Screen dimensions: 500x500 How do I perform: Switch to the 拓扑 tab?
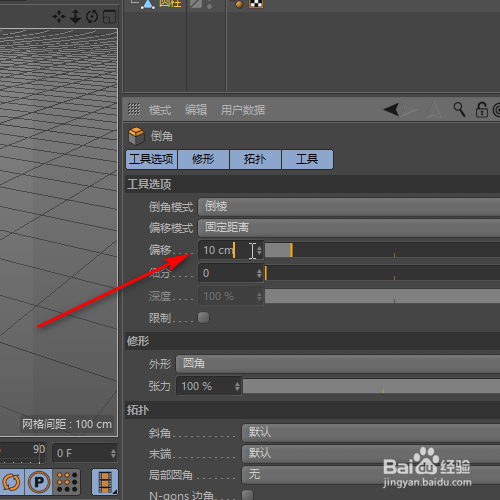[x=255, y=159]
